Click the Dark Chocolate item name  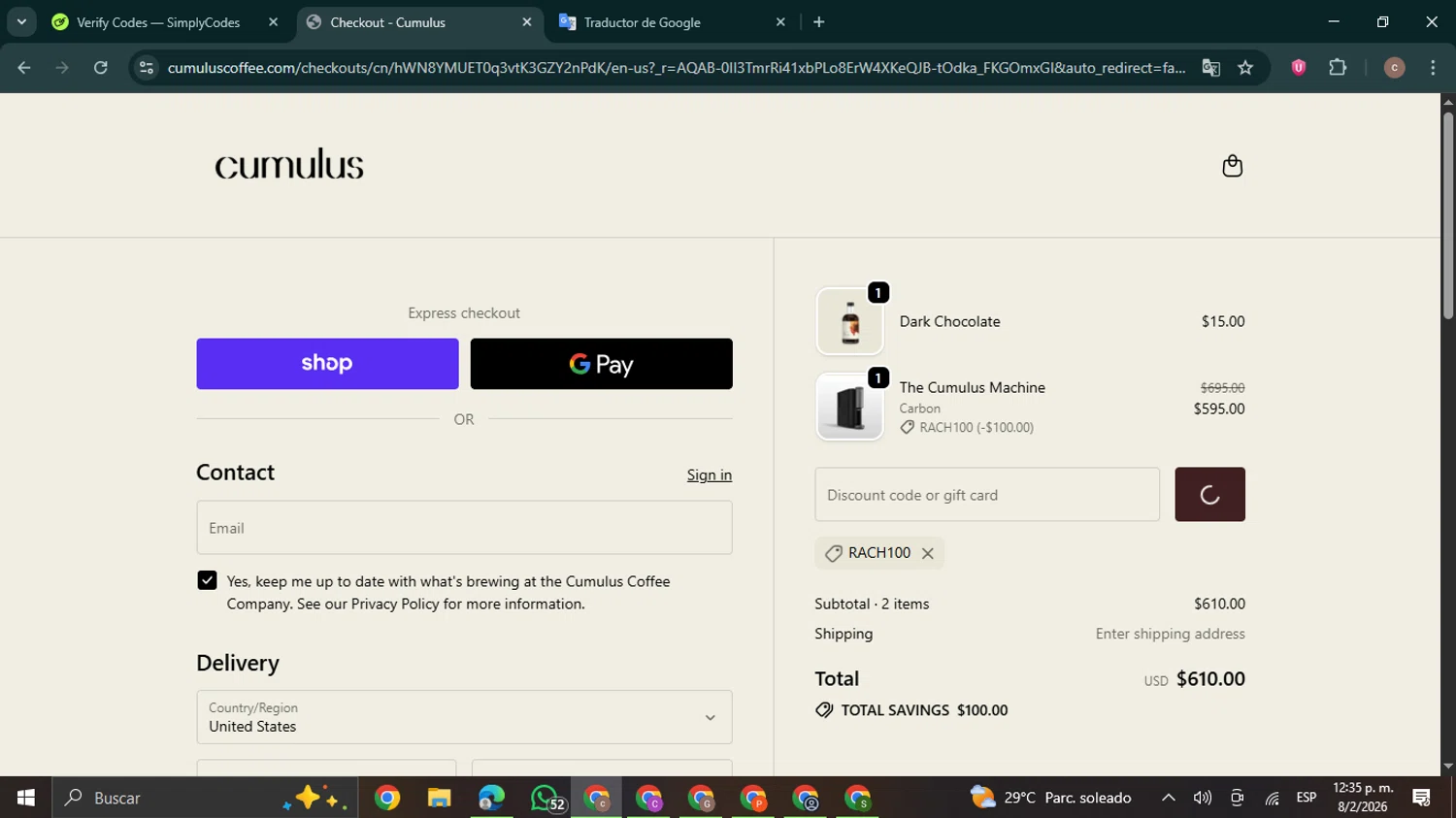949,322
